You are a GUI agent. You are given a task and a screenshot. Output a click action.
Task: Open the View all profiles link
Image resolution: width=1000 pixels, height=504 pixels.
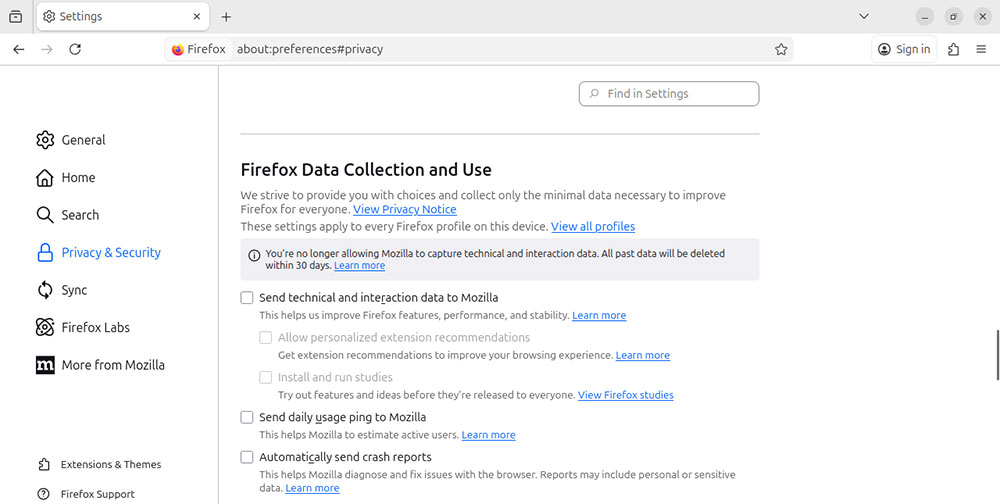click(593, 226)
